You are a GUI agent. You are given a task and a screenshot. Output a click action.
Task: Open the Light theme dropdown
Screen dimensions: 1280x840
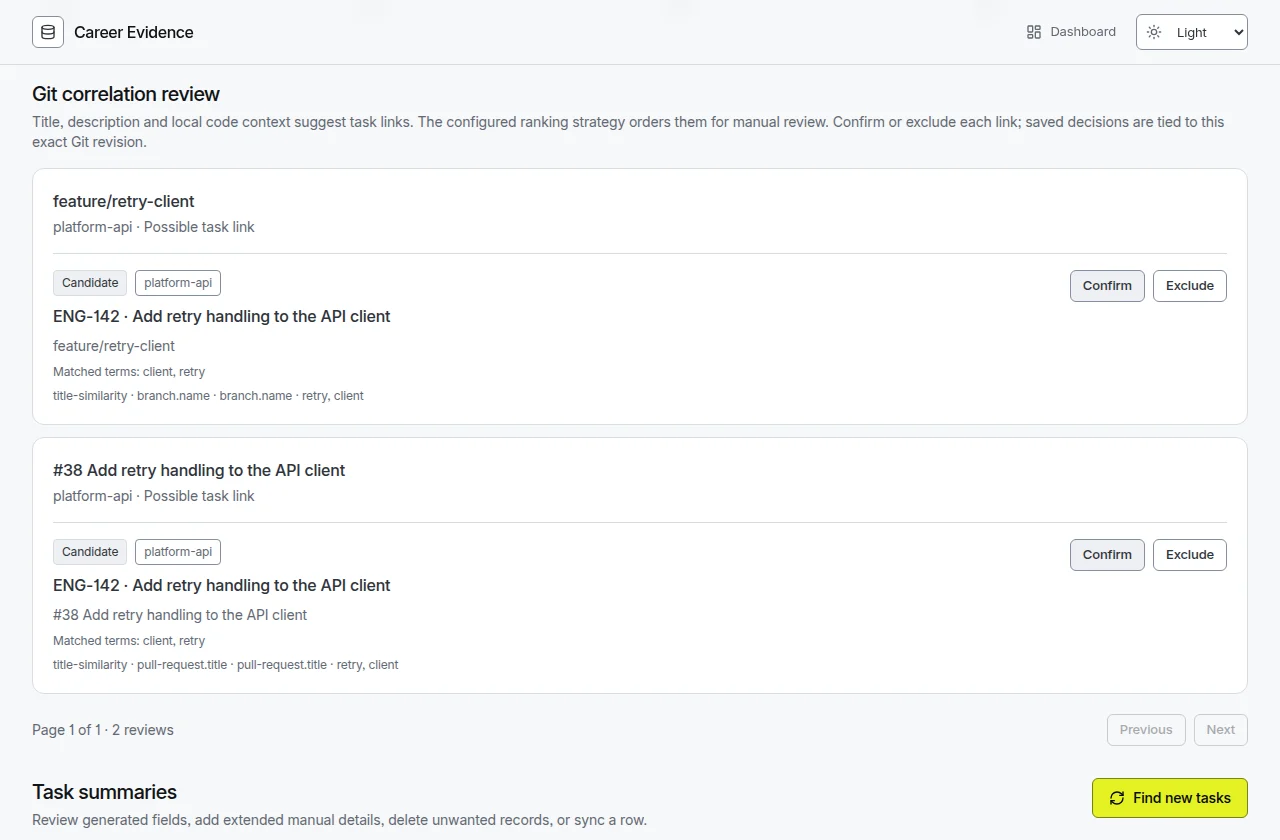[1192, 32]
